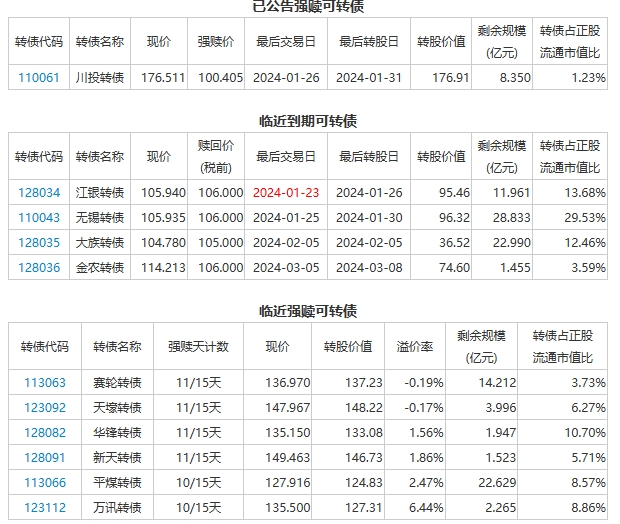Click conversion value 133.08
The image size is (620, 524).
(364, 433)
